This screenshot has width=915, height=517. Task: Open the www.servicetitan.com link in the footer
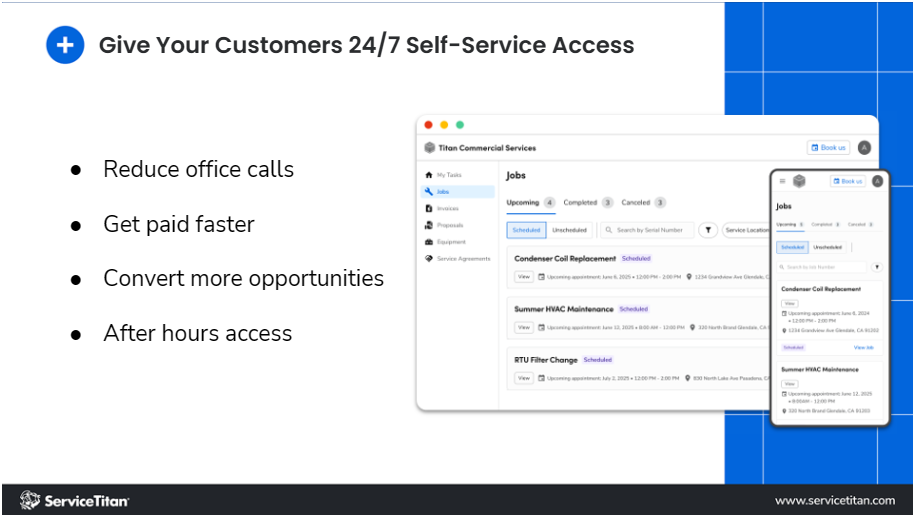(x=834, y=500)
